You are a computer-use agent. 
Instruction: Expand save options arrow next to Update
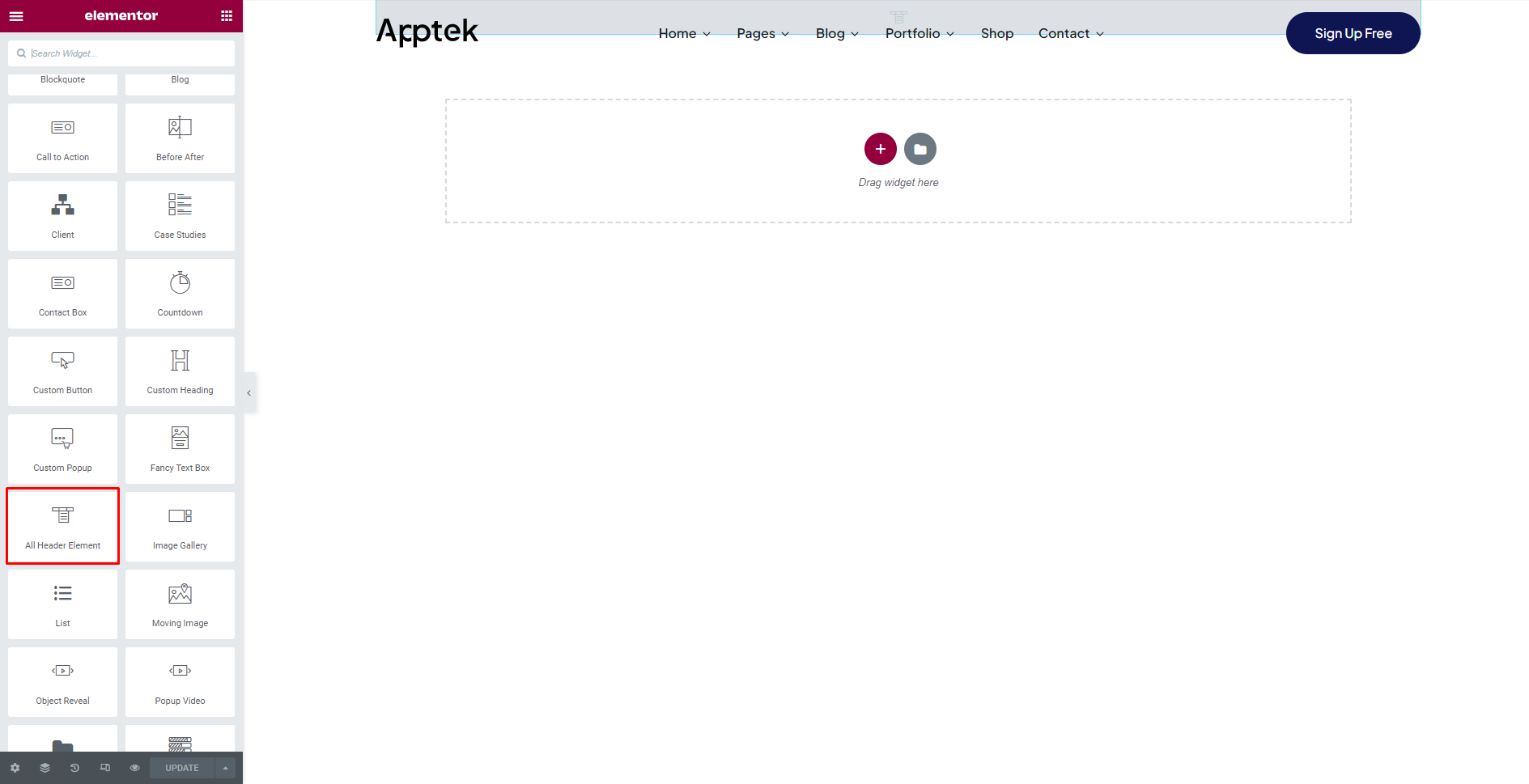coord(226,768)
